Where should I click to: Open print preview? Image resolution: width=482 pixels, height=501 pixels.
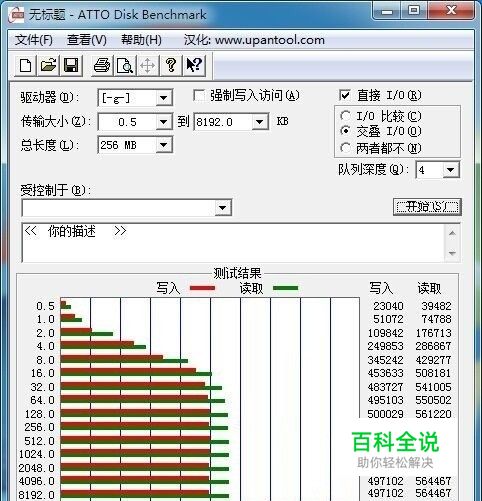125,65
